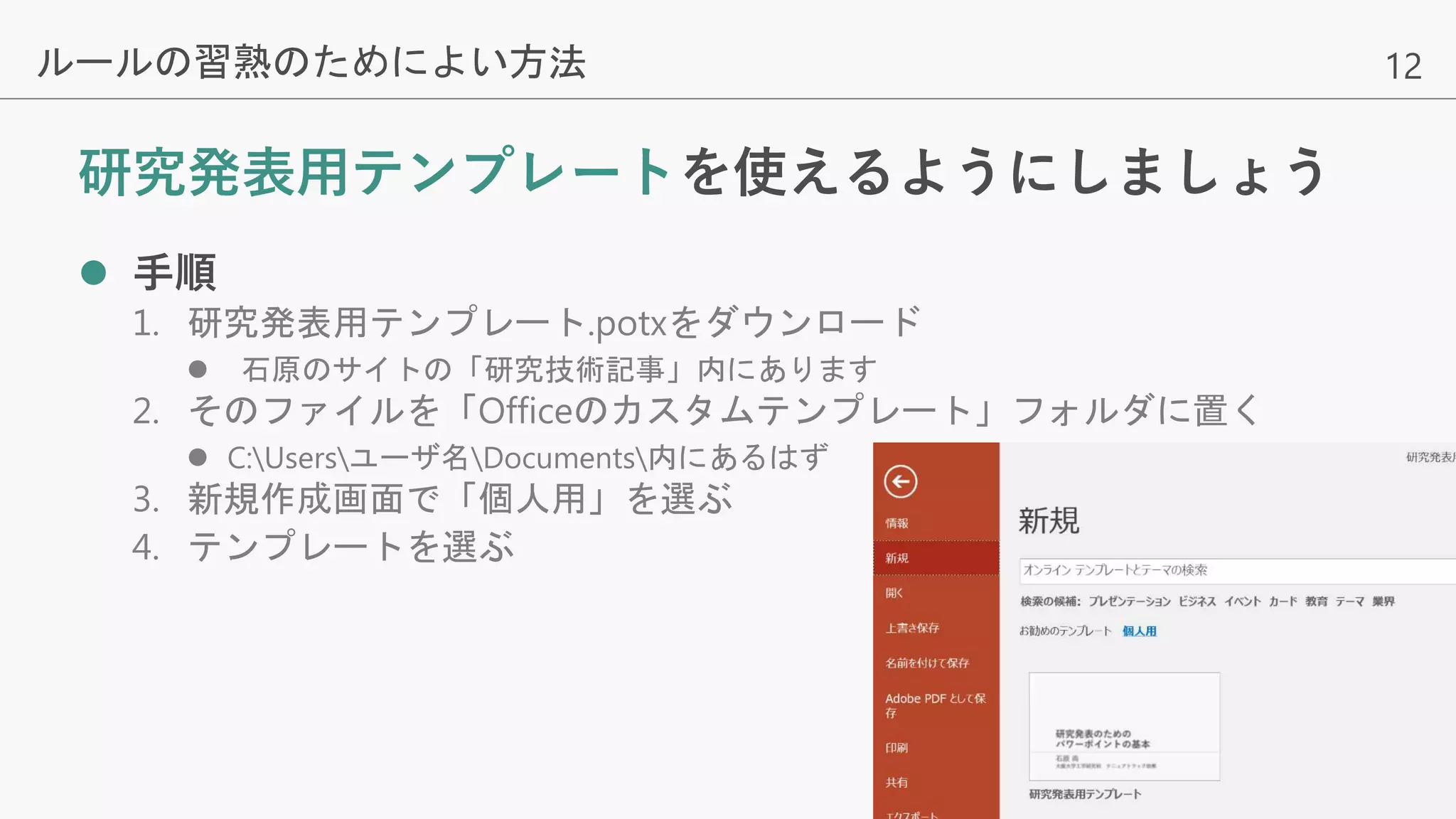Open the 開く menu item
Viewport: 1456px width, 819px height.
click(894, 593)
